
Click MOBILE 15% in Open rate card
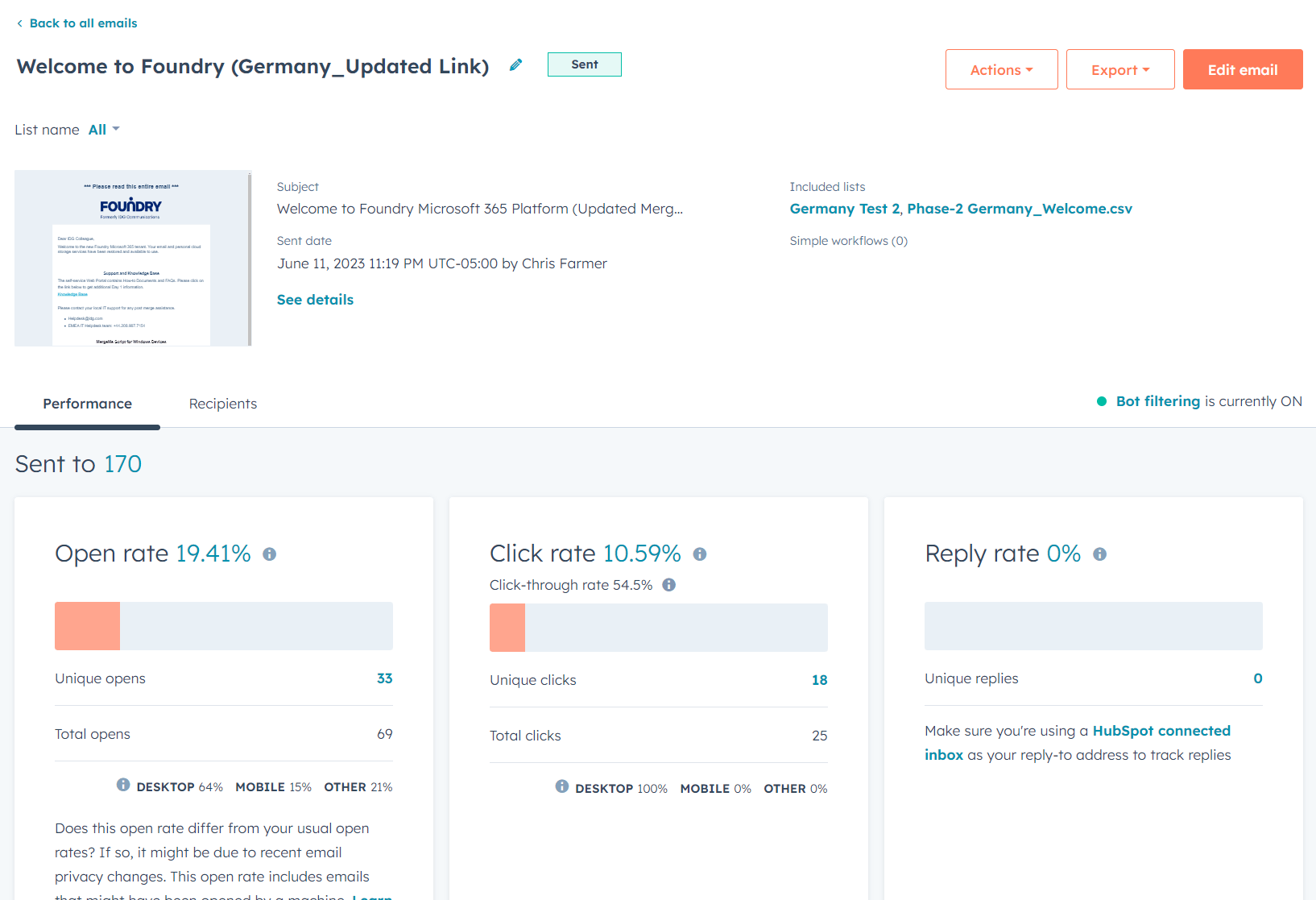tap(274, 787)
